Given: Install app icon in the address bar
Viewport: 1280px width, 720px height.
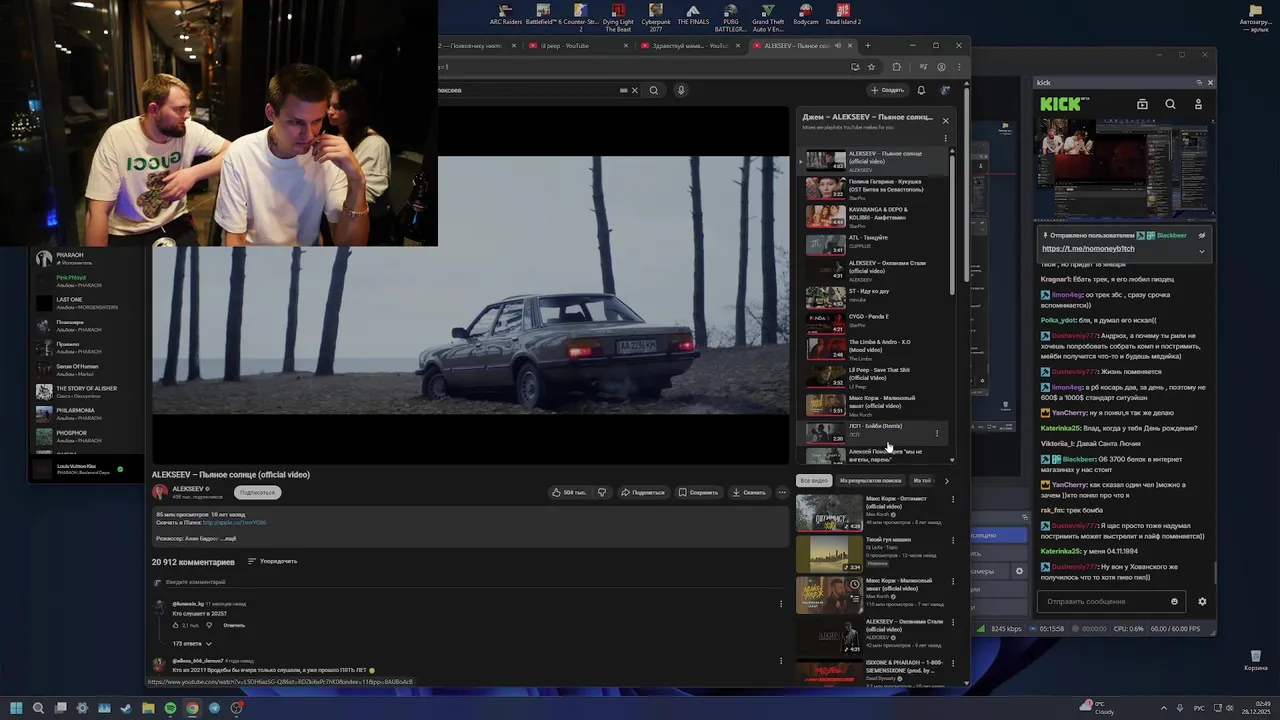Looking at the screenshot, I should [x=855, y=67].
